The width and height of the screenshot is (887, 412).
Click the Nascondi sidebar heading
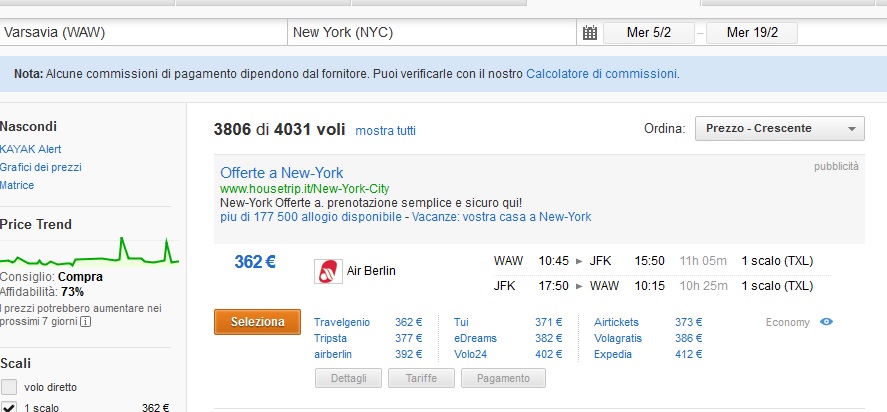click(x=28, y=126)
